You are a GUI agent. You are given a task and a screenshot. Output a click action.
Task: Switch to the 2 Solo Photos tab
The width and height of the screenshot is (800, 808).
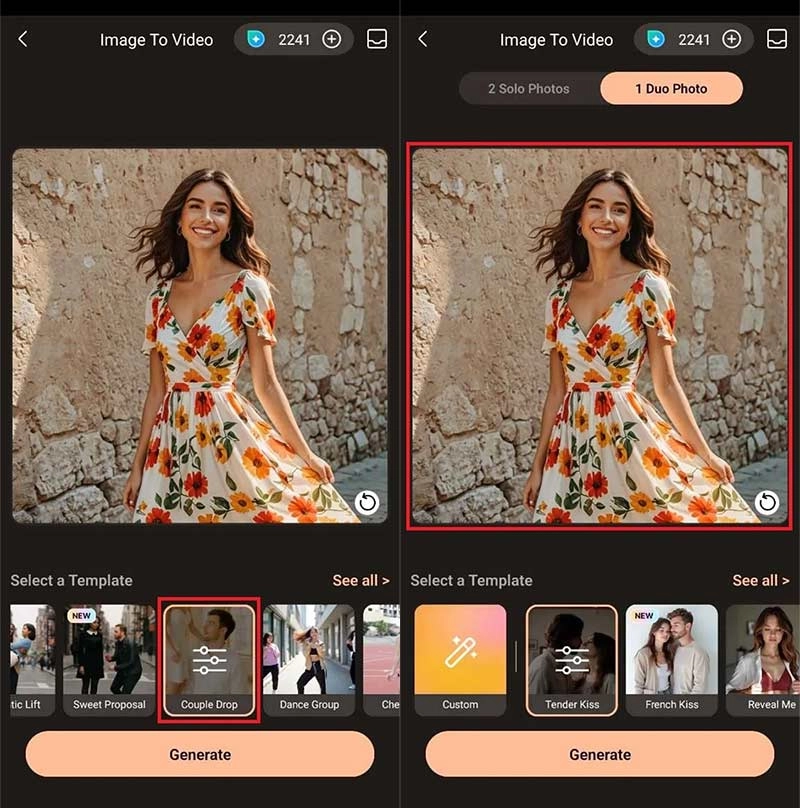(x=529, y=89)
